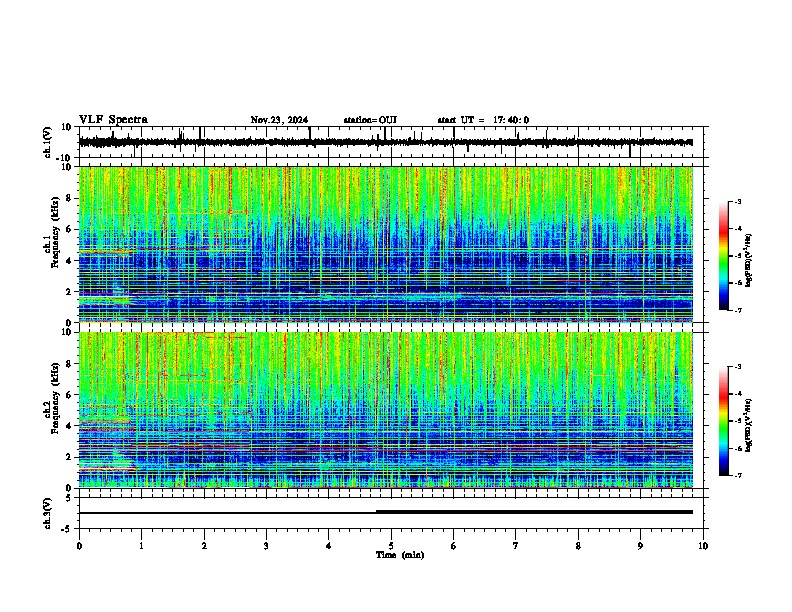Screen dimensions: 792x612
Task: Click the "0" tick on the time axis
Action: click(79, 546)
